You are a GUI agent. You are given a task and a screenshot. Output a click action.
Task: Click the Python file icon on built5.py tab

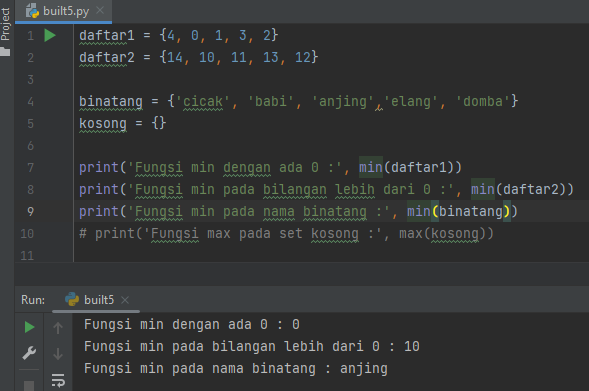click(32, 11)
